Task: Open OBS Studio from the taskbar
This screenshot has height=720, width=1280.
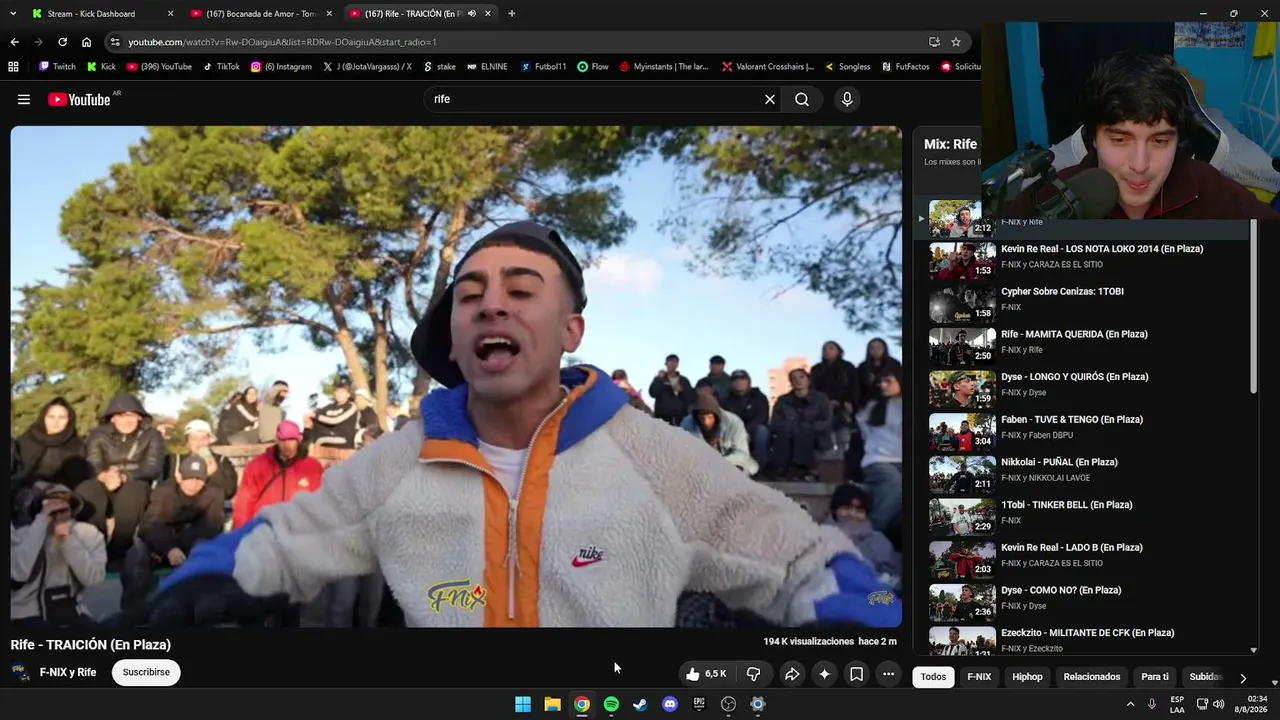Action: tap(728, 704)
